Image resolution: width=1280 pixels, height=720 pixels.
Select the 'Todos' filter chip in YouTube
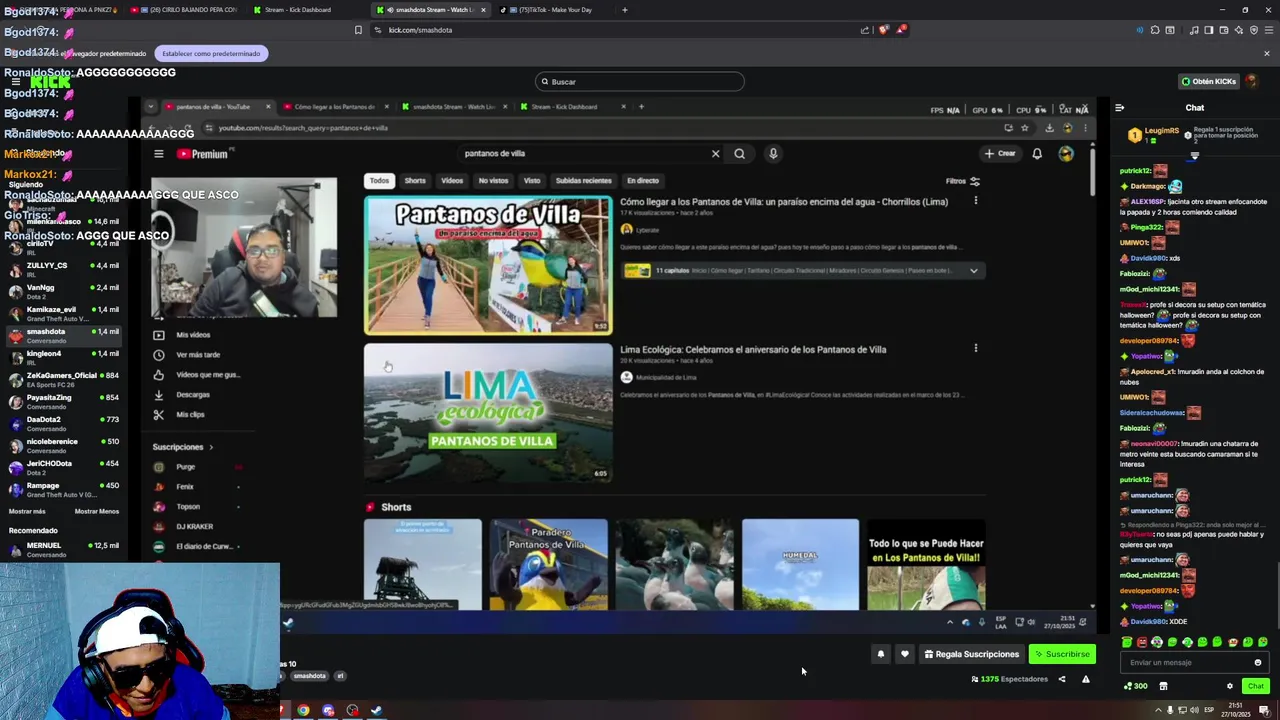click(x=379, y=181)
